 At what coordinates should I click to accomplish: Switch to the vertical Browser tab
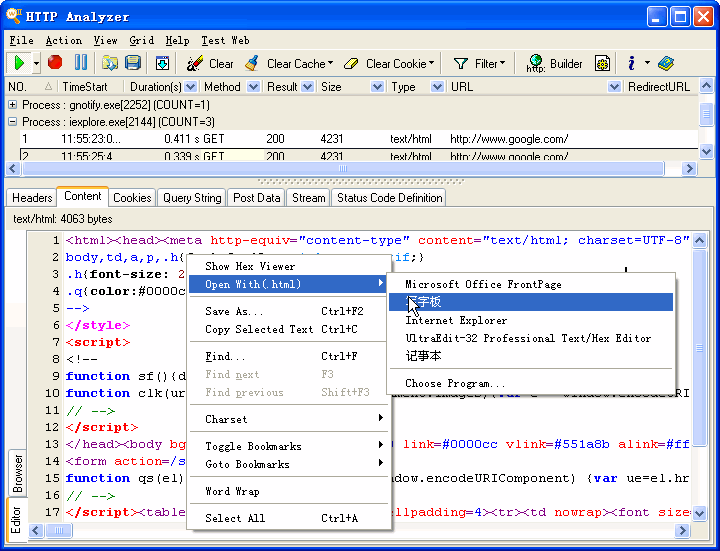[17, 474]
